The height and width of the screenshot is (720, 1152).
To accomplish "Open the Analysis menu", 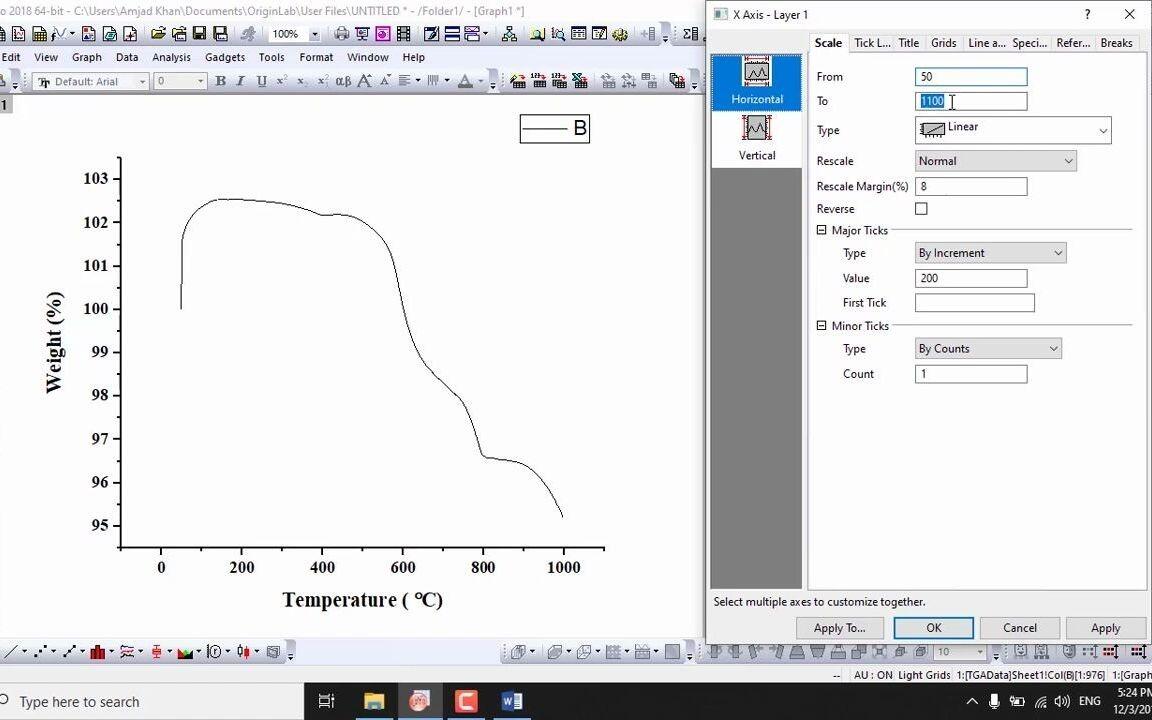I will coord(171,57).
